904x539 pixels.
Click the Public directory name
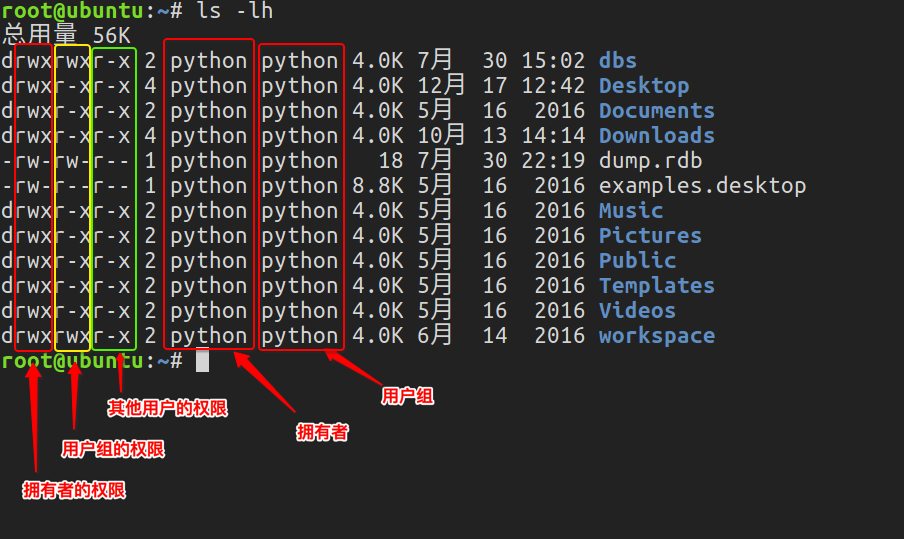click(637, 261)
